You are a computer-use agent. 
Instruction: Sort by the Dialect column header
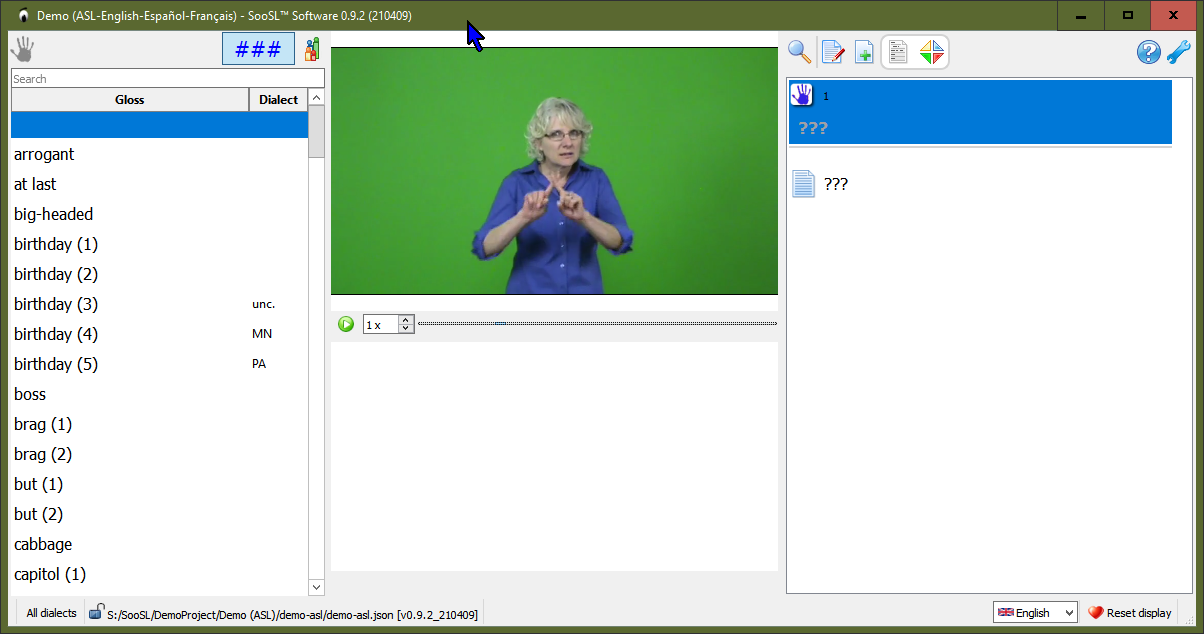coord(278,99)
